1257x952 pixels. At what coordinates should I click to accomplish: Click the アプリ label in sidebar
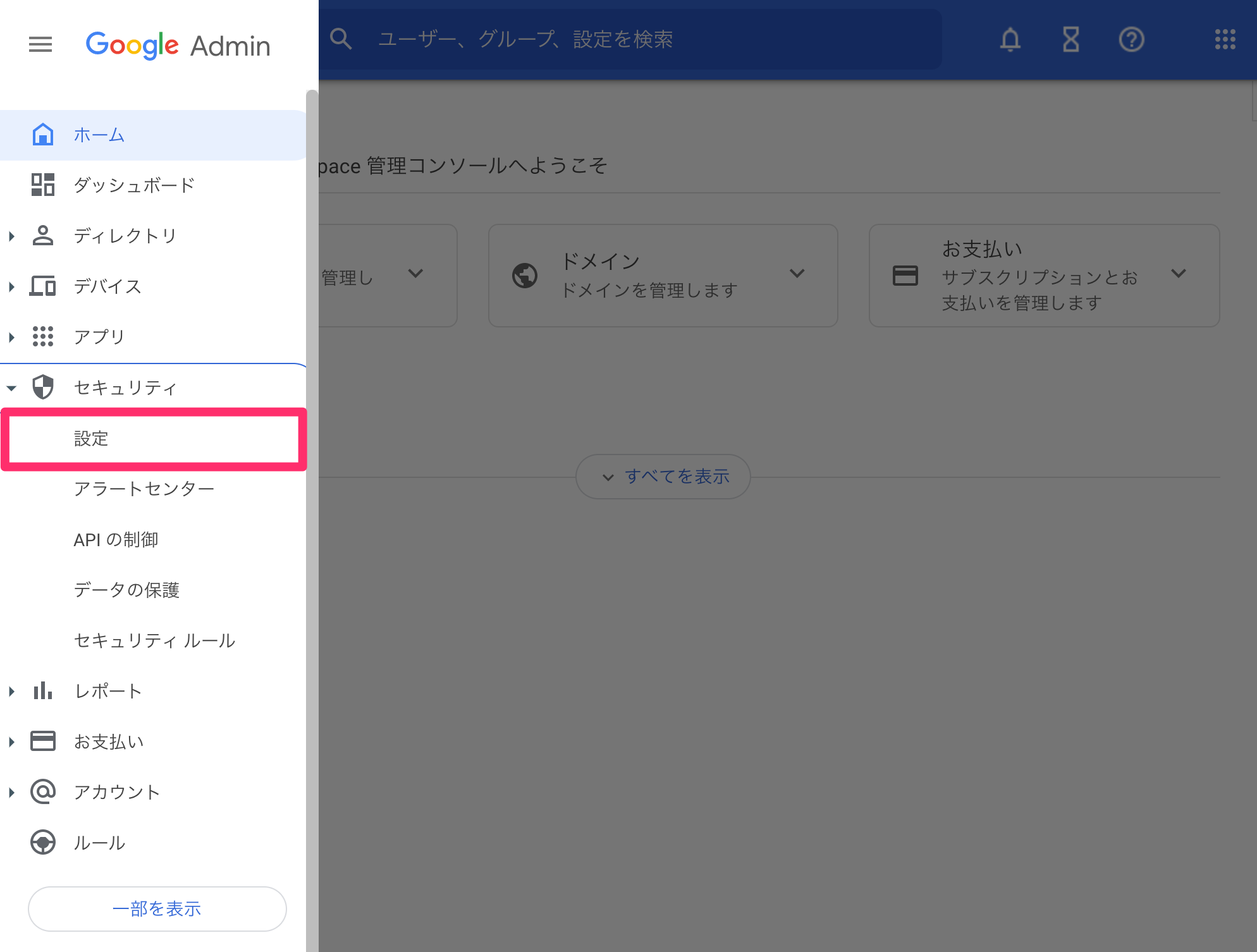(99, 337)
